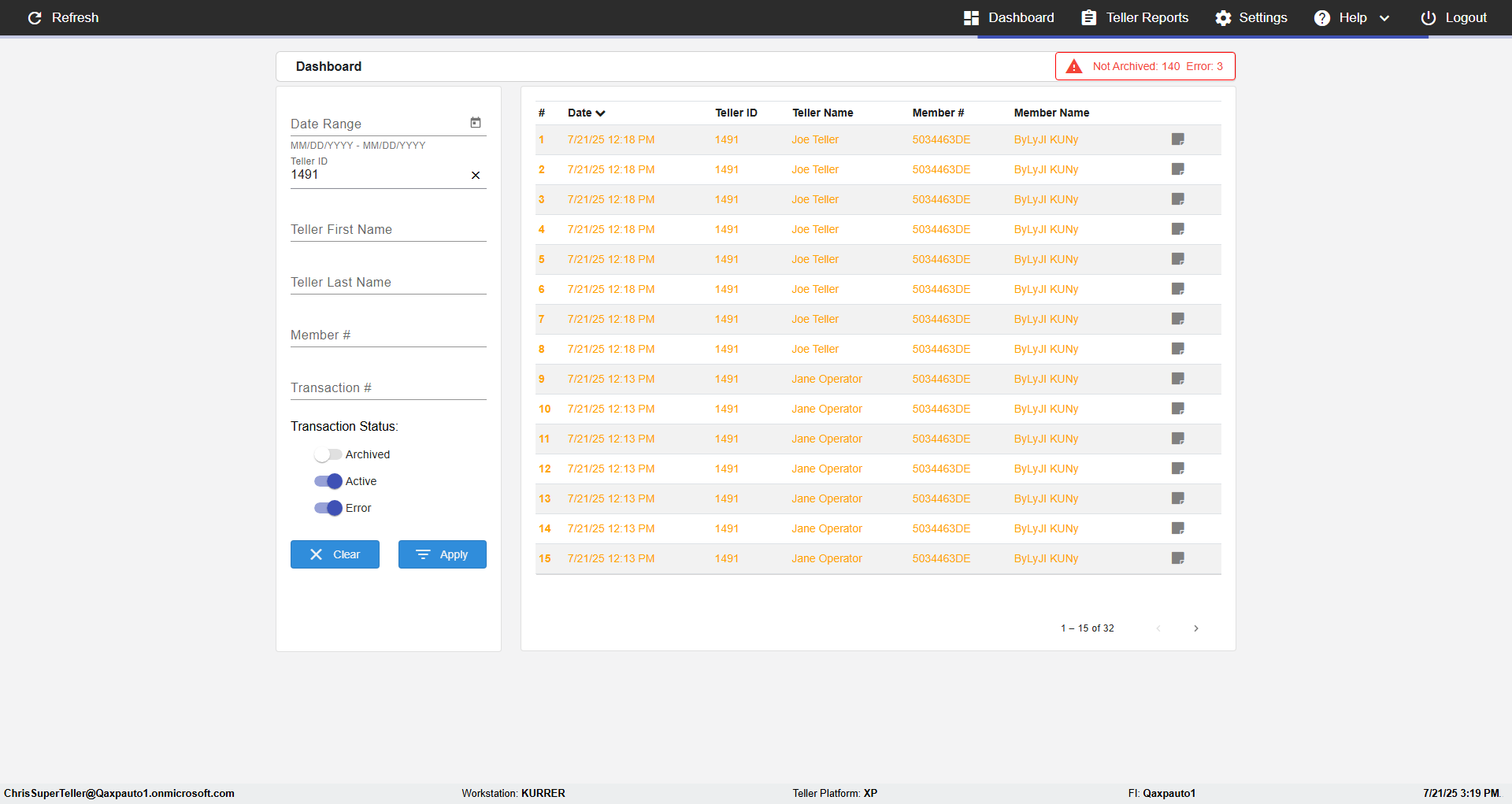Click the logged-in user email in footer

tap(119, 793)
